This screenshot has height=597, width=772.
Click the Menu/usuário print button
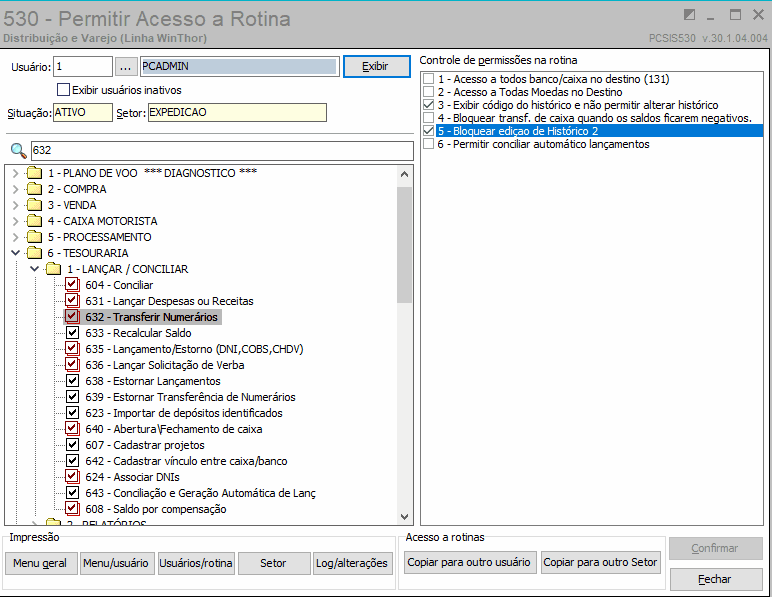coord(117,563)
